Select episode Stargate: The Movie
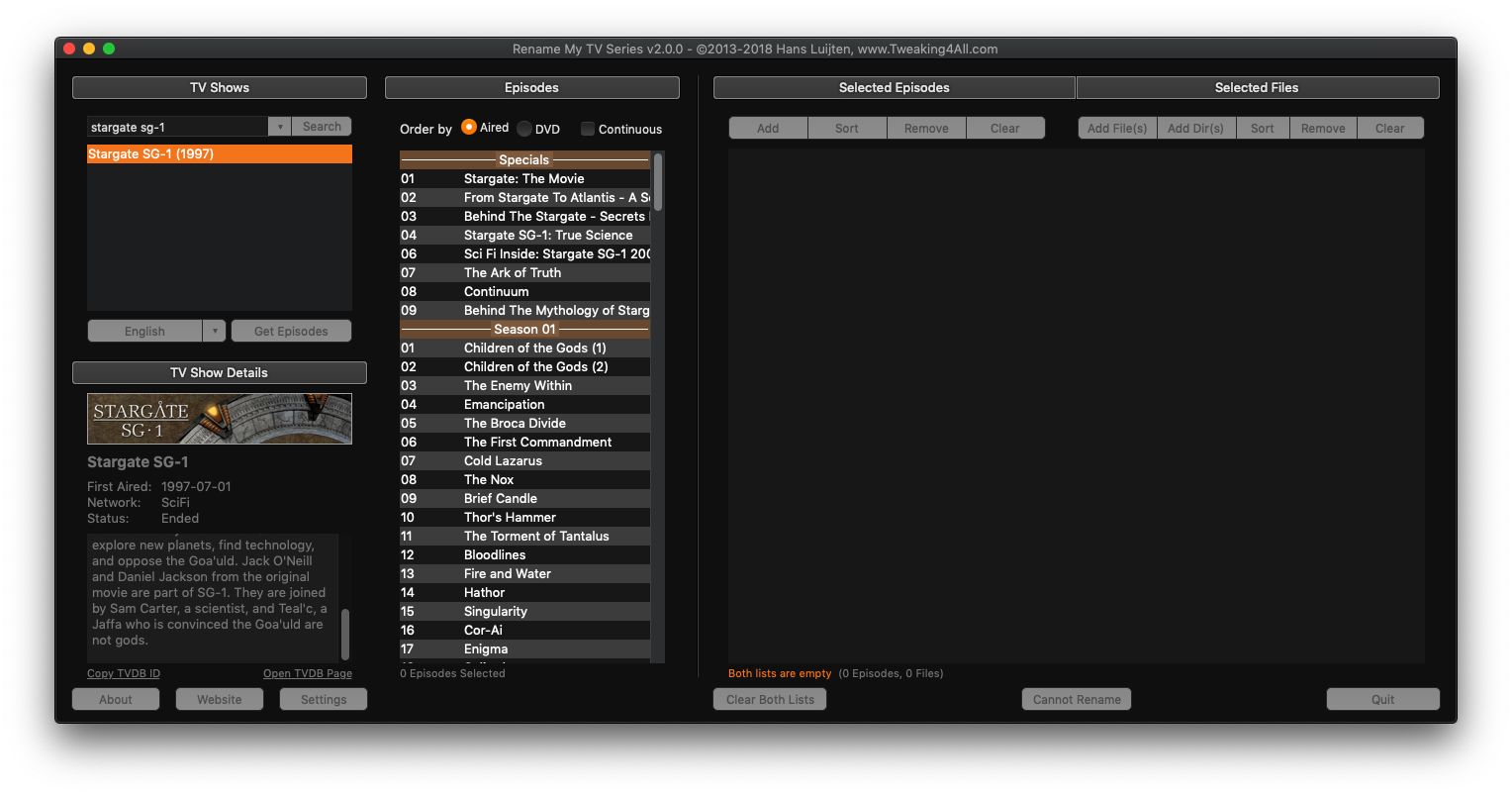 [x=524, y=178]
